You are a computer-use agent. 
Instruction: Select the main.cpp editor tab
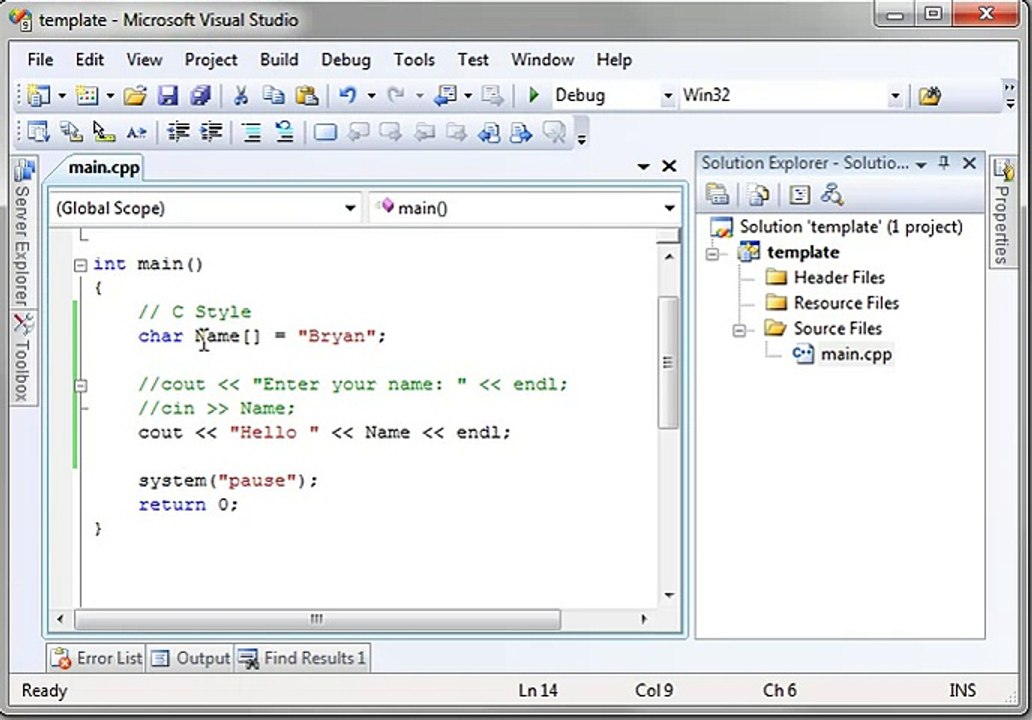tap(103, 168)
